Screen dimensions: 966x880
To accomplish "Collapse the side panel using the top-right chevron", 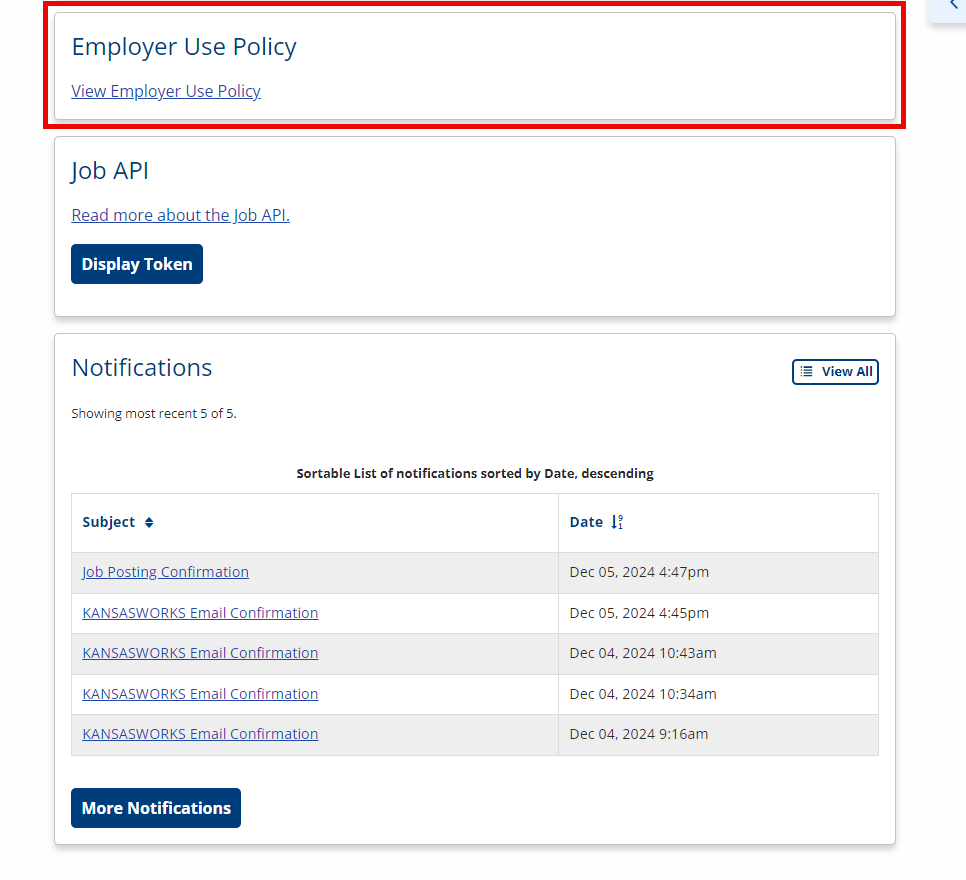I will pos(954,5).
